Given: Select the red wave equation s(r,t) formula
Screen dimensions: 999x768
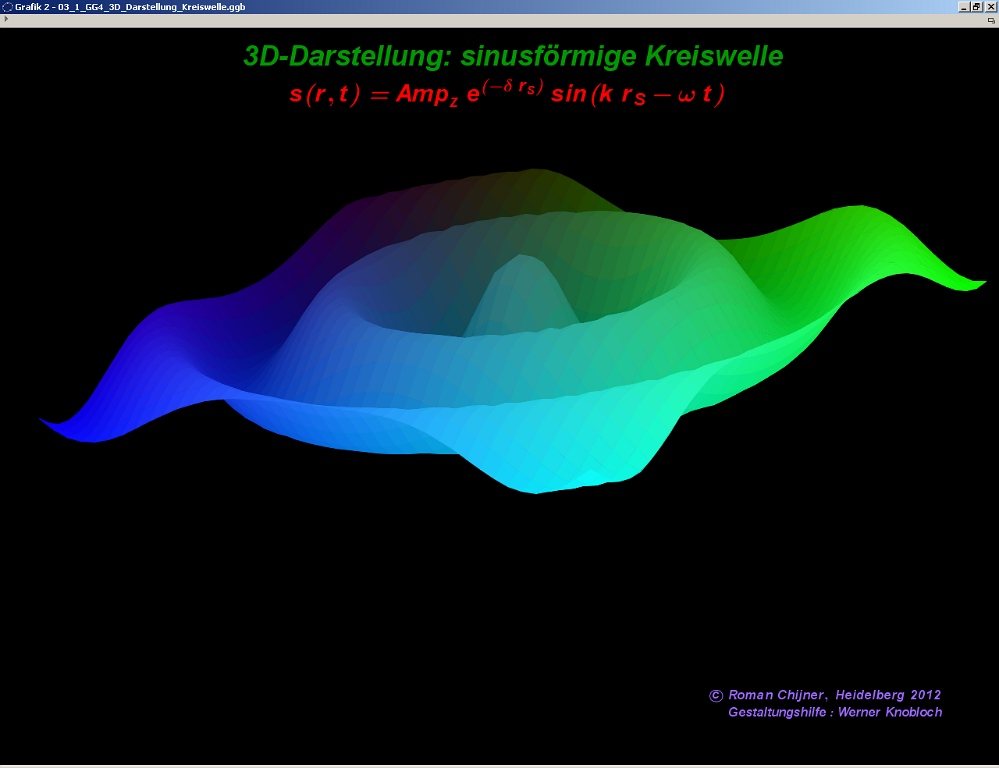Looking at the screenshot, I should tap(506, 95).
